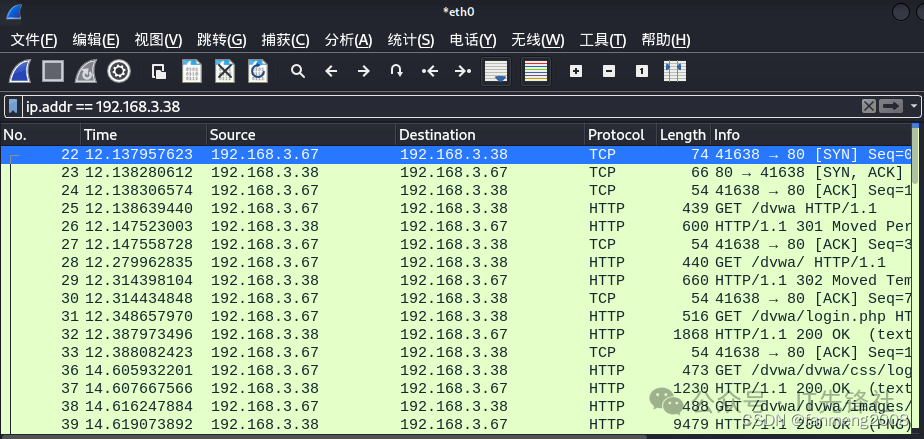
Task: Stop the running packet capture
Action: coord(53,71)
